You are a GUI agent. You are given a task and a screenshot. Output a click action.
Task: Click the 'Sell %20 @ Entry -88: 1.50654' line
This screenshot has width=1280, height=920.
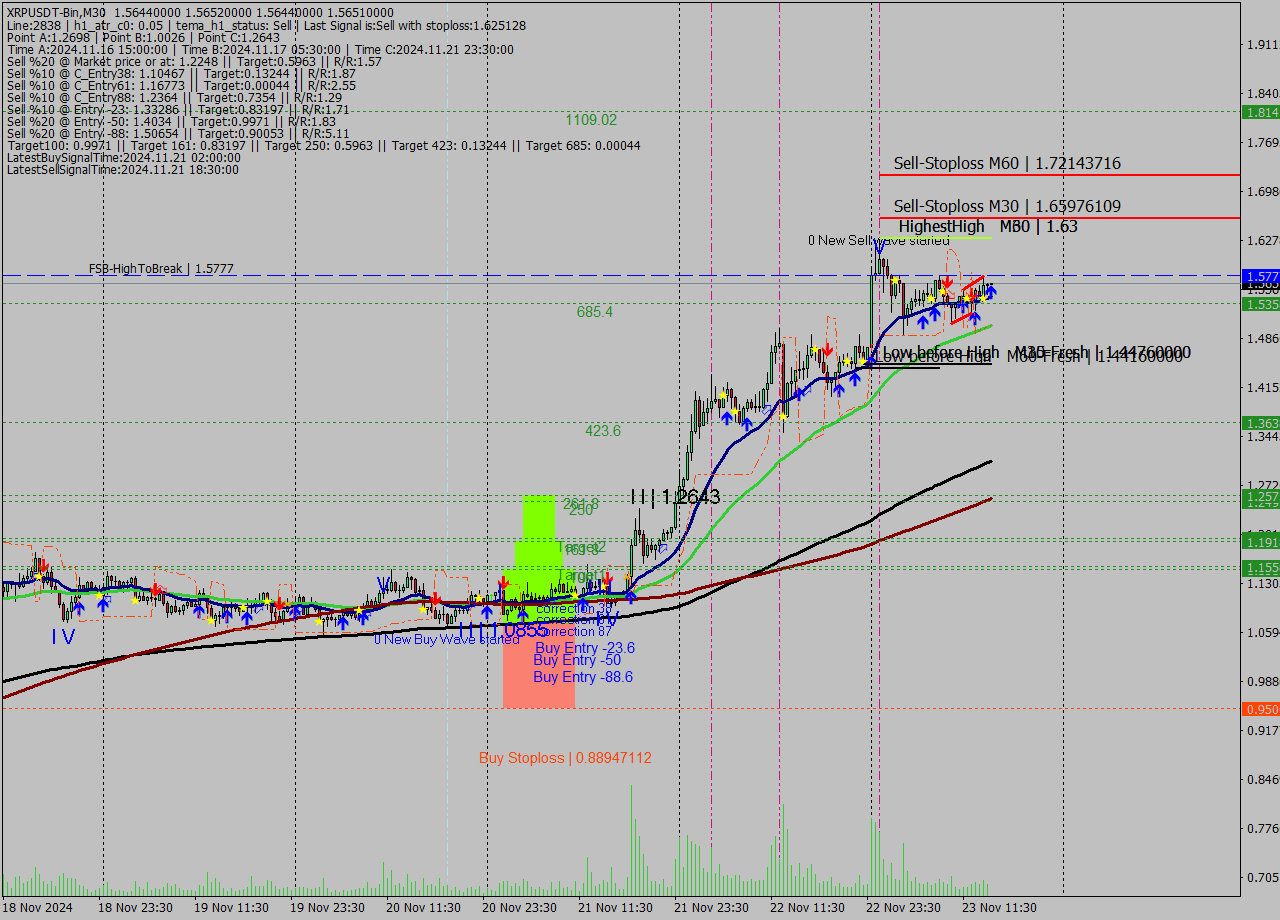[x=178, y=134]
